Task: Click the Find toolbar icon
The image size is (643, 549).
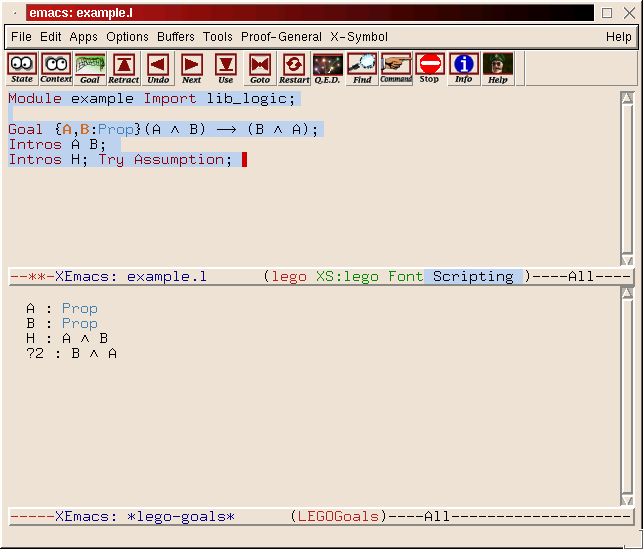Action: tap(362, 68)
